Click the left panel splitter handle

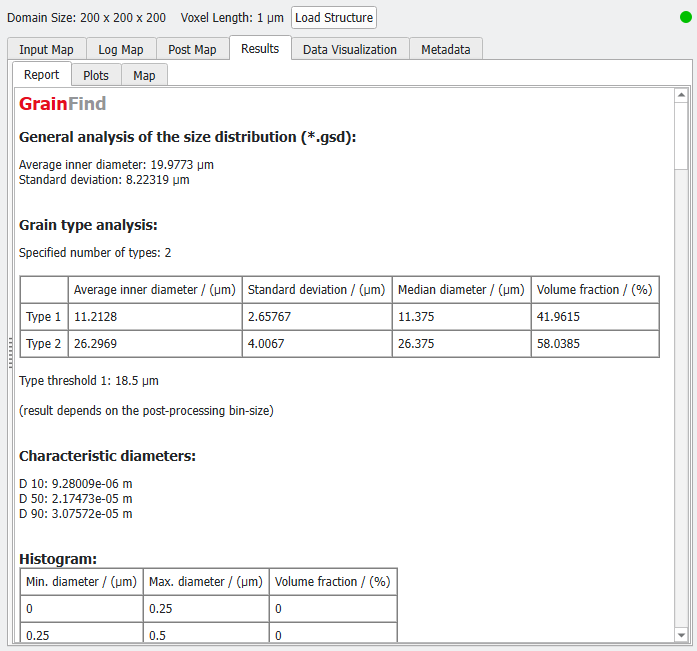(10, 353)
